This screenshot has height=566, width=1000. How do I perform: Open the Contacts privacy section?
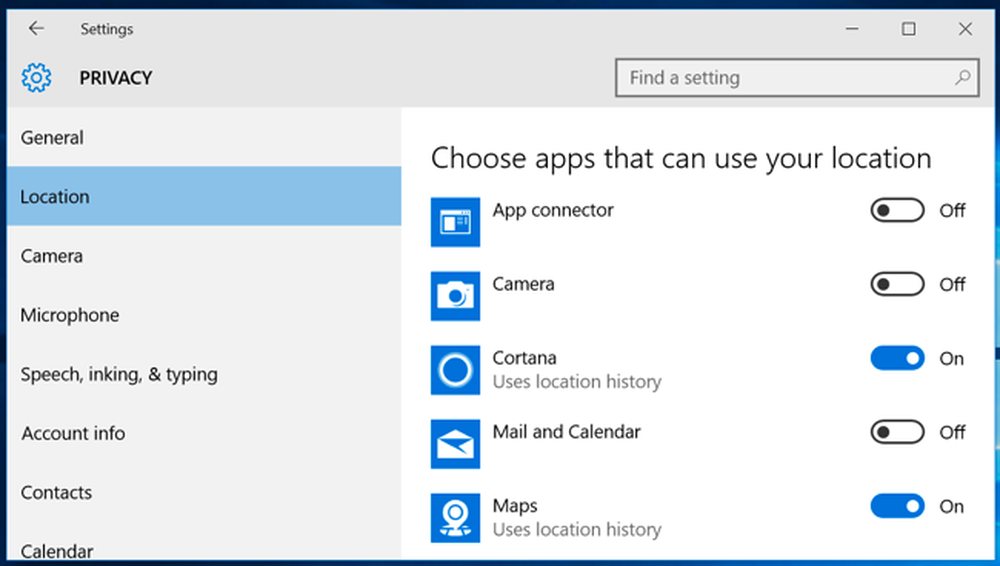[204, 493]
